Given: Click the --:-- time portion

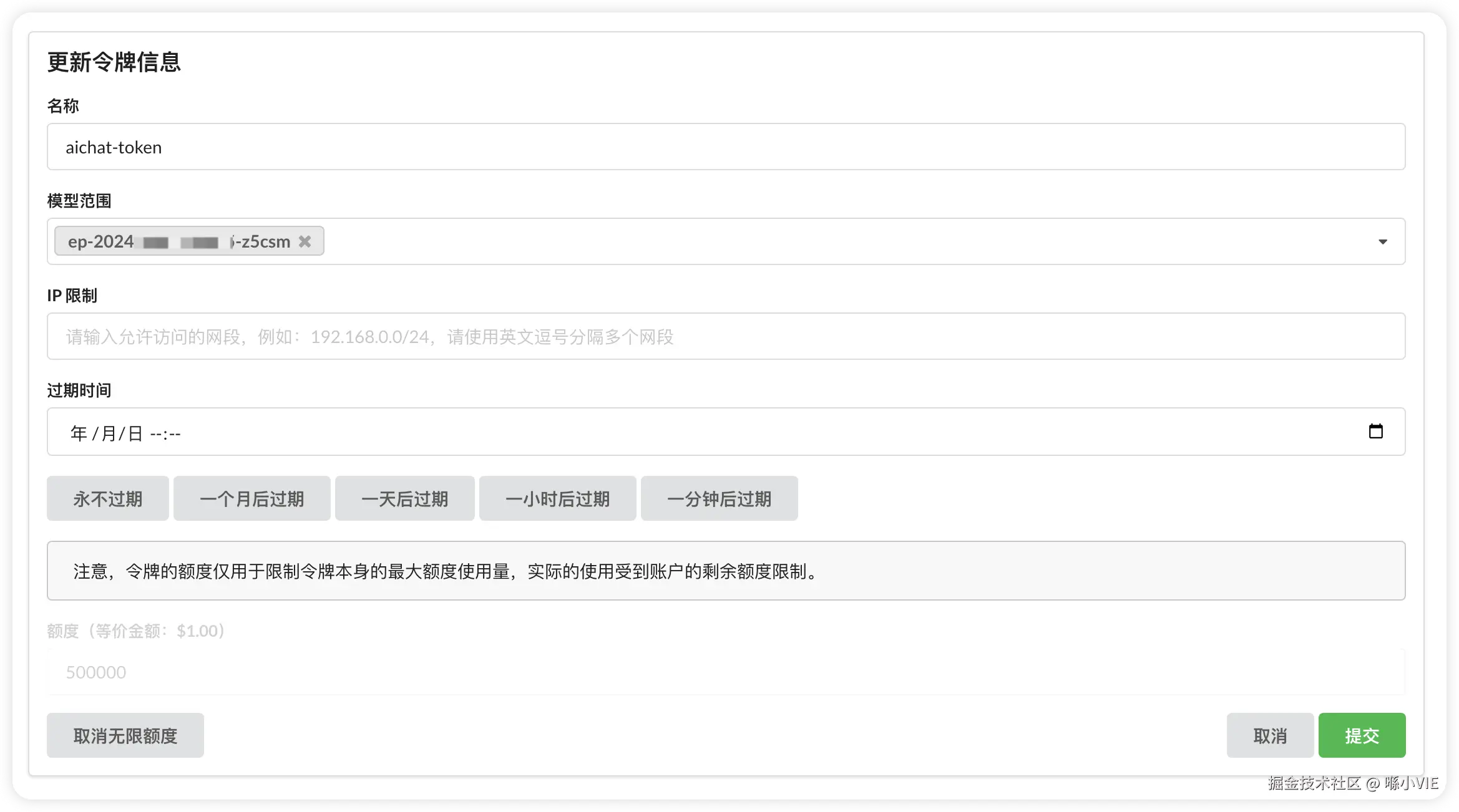Looking at the screenshot, I should pyautogui.click(x=165, y=433).
